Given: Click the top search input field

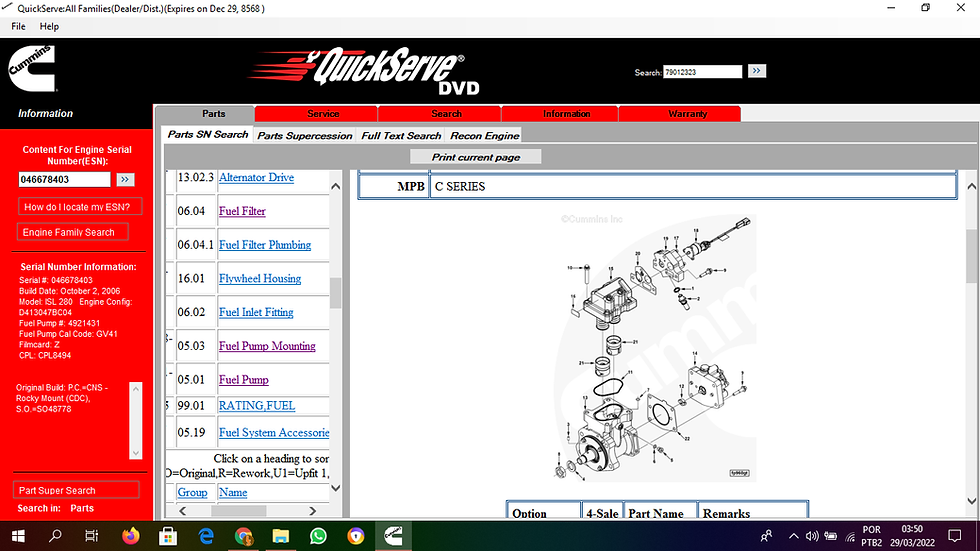Looking at the screenshot, I should pos(702,72).
